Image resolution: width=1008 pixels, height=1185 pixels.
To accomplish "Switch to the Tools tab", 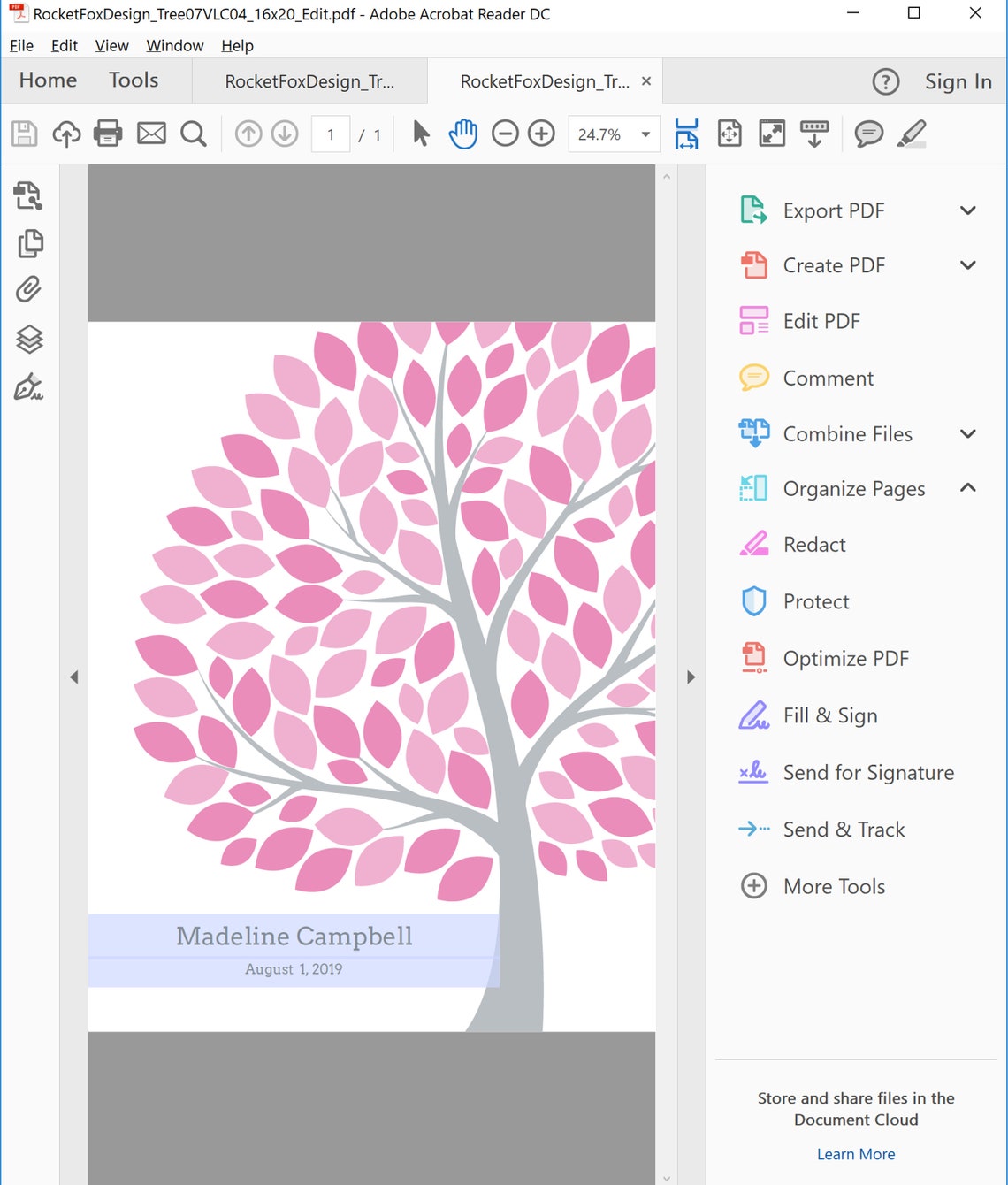I will click(134, 80).
